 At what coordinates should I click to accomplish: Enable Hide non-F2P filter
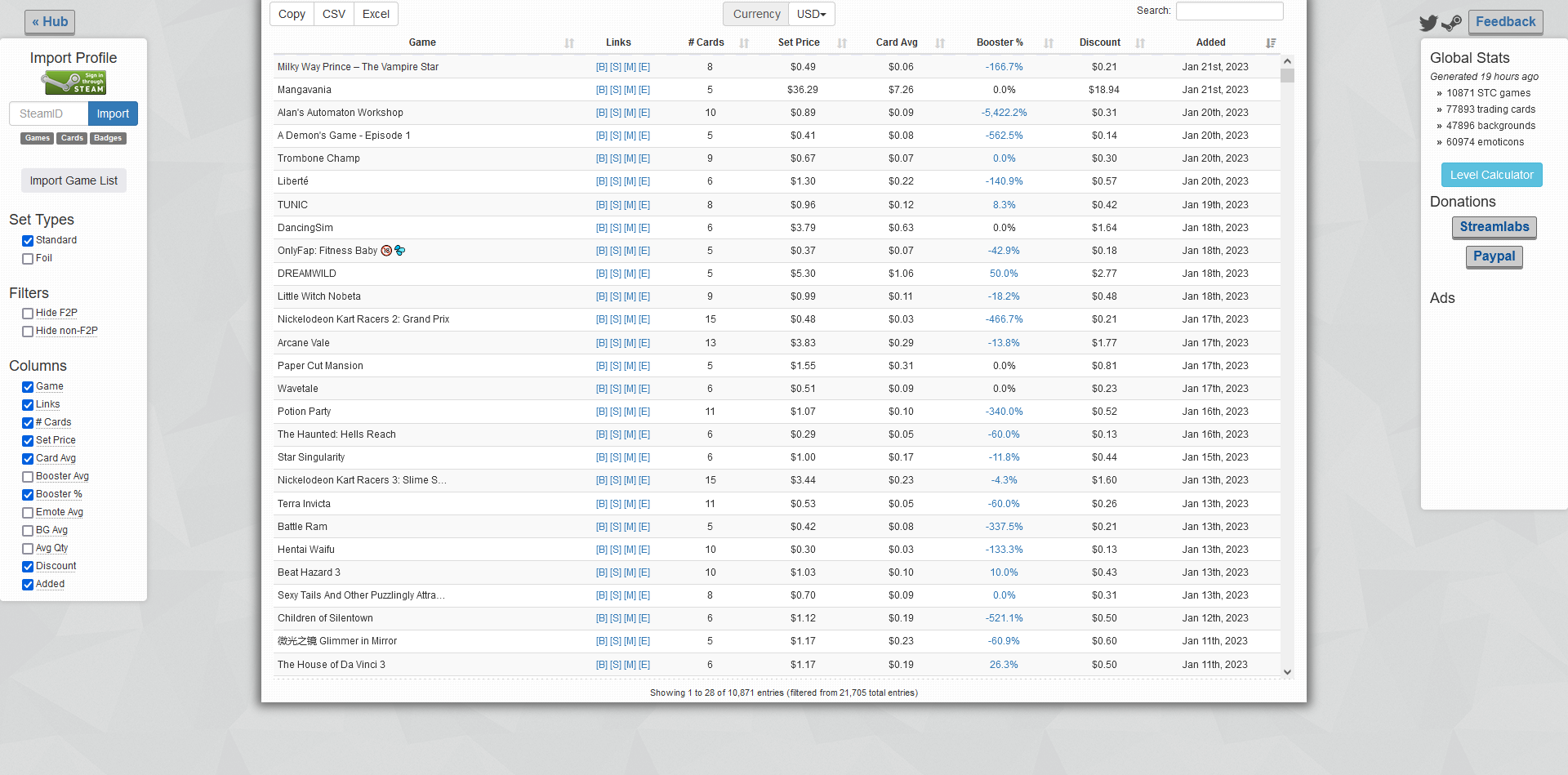click(x=28, y=332)
